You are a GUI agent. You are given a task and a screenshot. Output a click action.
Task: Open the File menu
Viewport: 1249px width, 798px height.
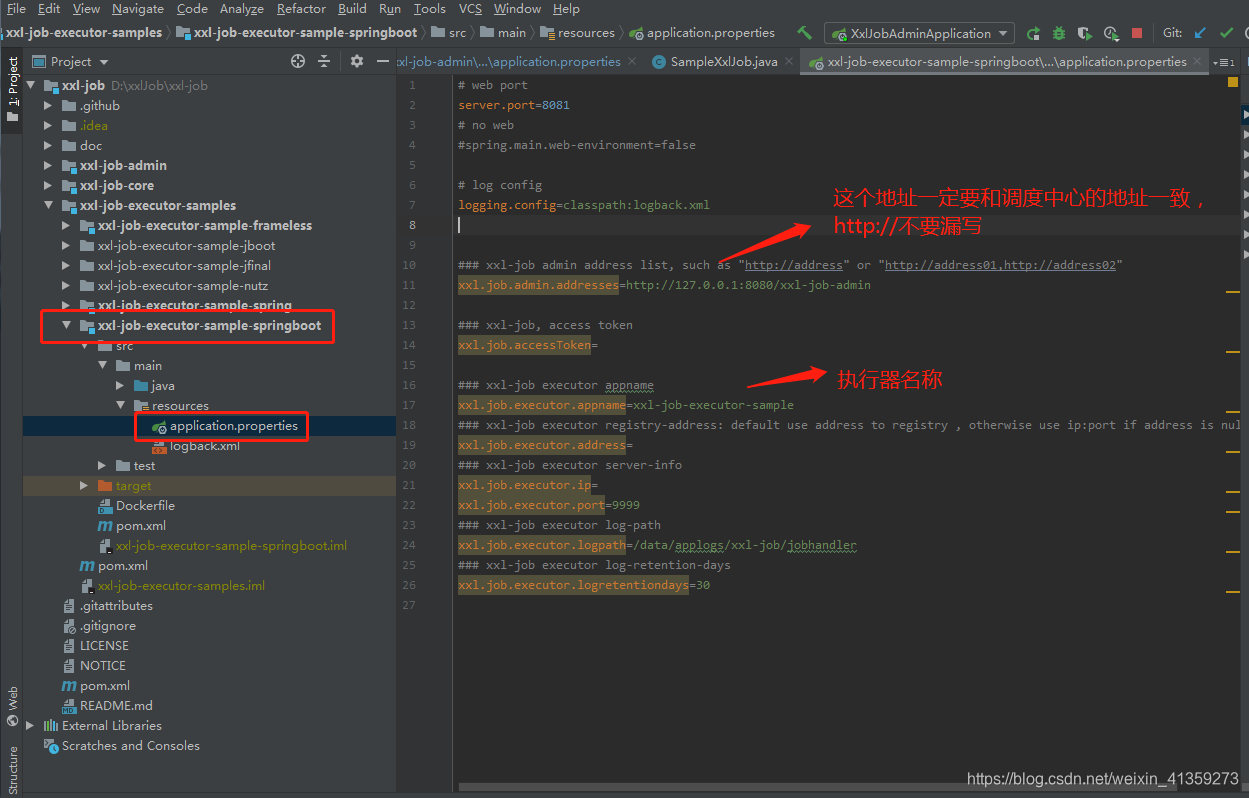click(16, 9)
